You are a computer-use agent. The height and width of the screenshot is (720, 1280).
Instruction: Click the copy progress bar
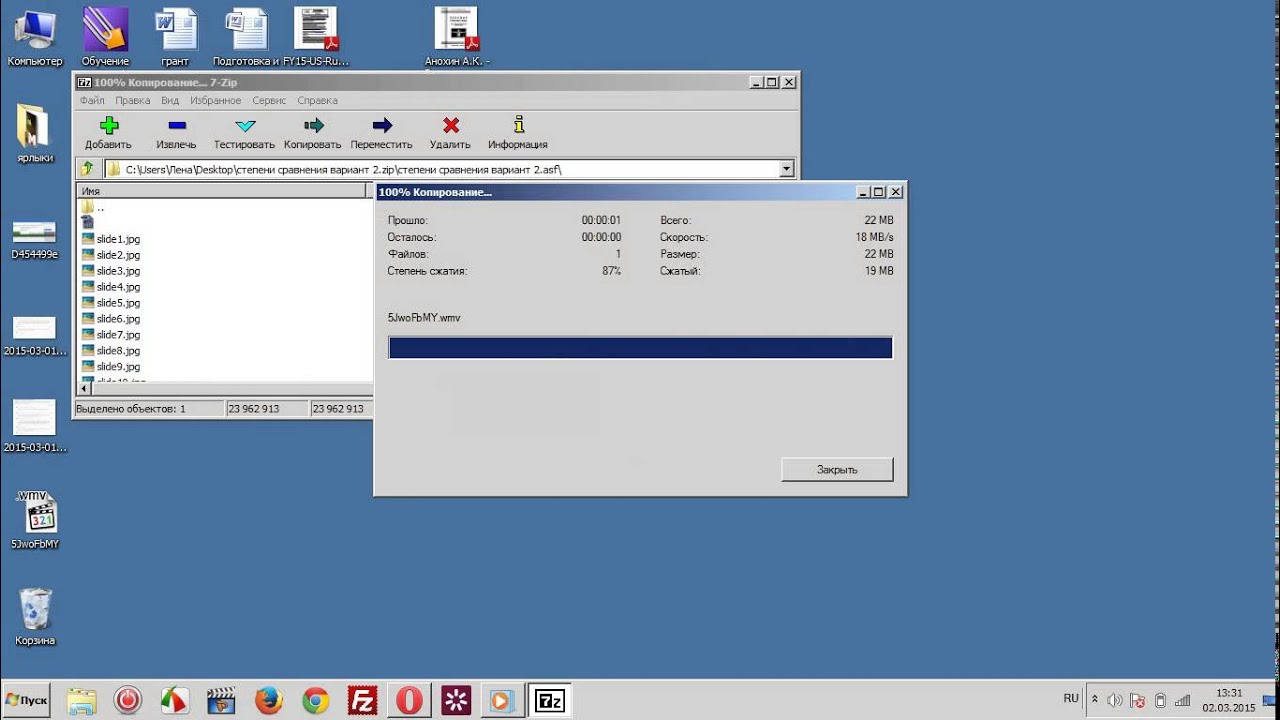tap(640, 347)
